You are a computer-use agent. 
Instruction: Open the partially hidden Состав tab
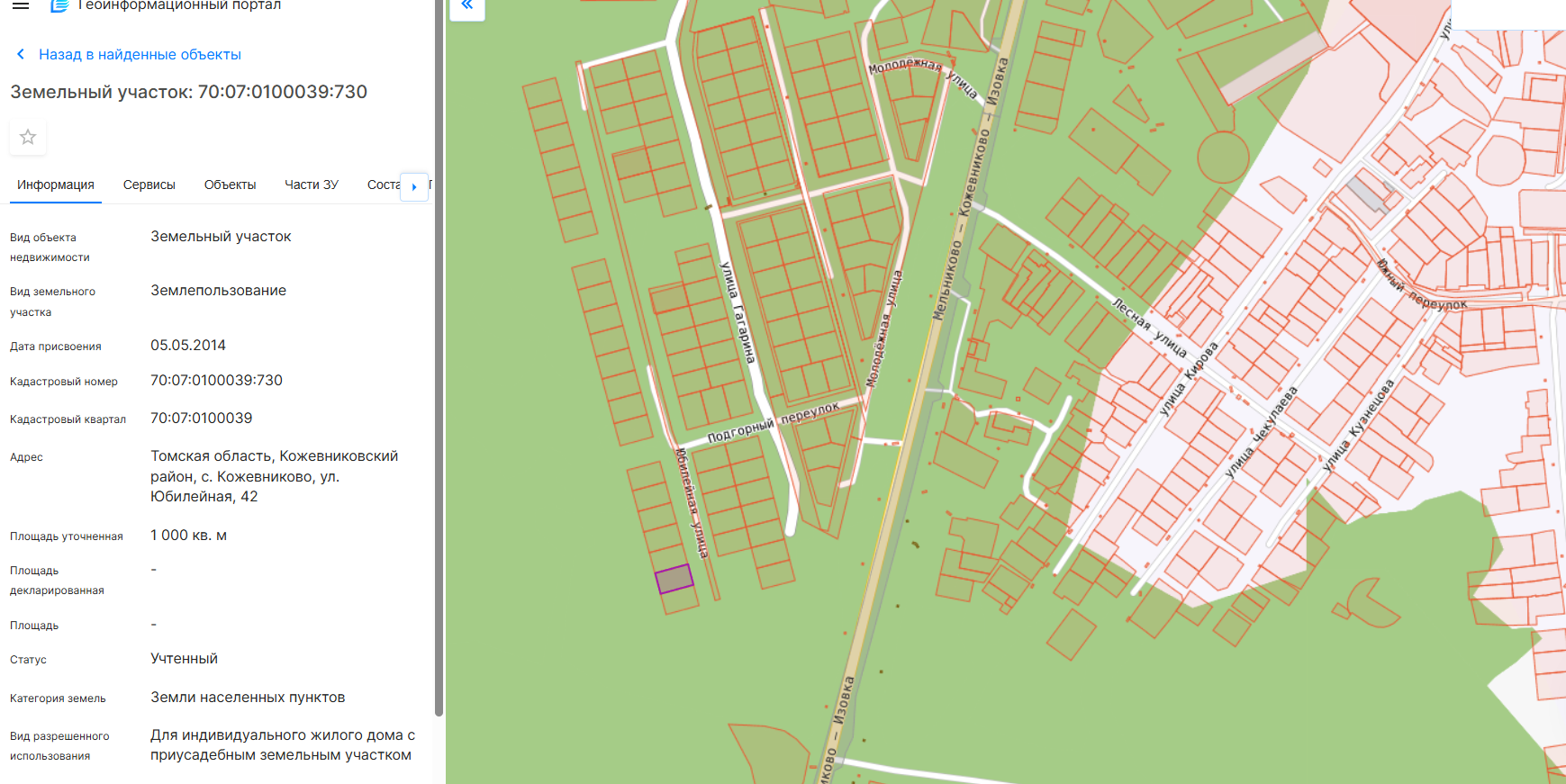[x=383, y=185]
